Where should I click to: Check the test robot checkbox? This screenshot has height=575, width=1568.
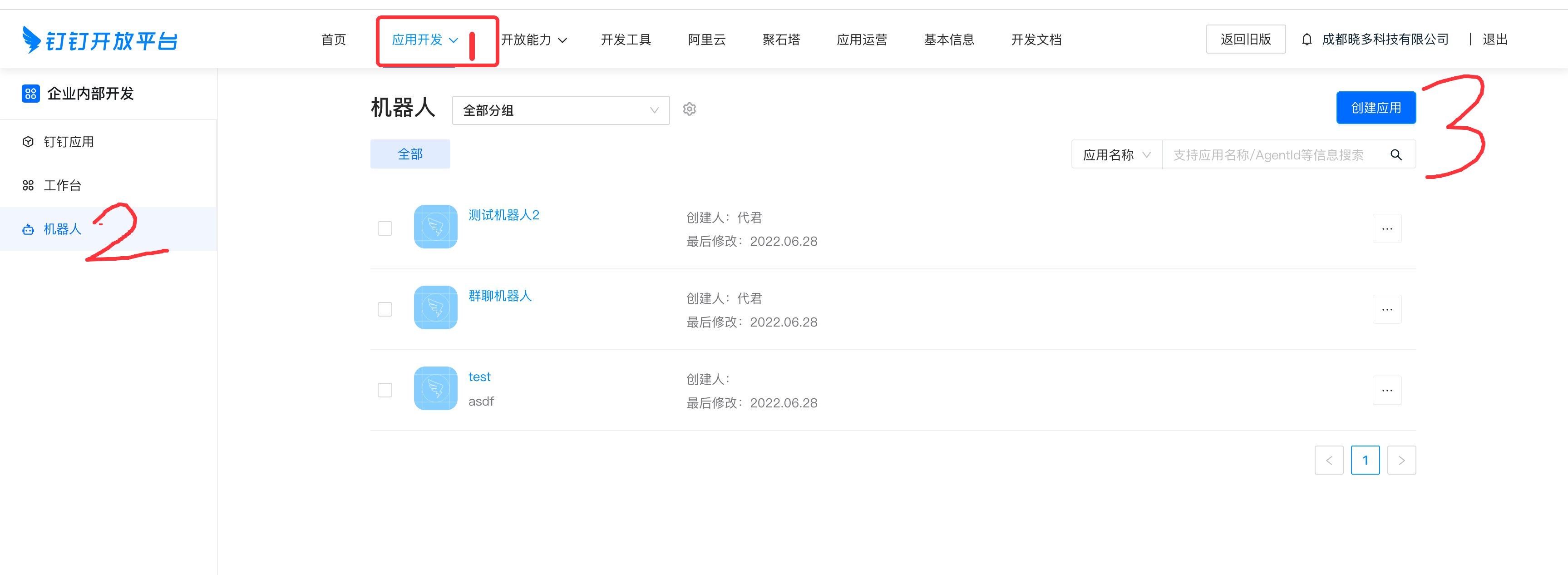[x=385, y=390]
